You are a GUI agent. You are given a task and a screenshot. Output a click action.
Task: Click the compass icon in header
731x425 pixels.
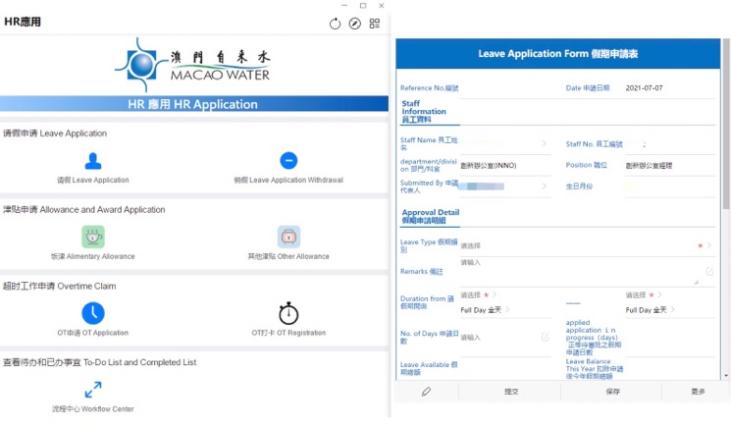click(x=354, y=23)
